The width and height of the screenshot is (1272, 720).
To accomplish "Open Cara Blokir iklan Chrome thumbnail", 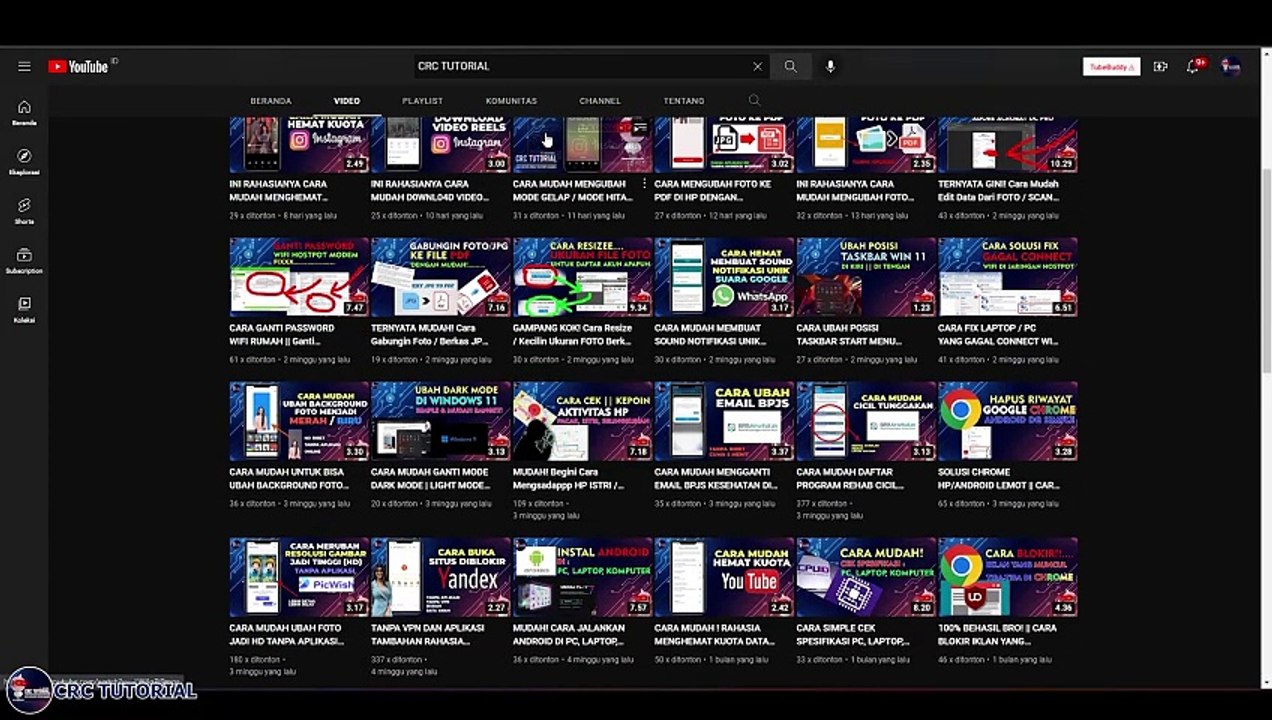I will click(x=1008, y=577).
